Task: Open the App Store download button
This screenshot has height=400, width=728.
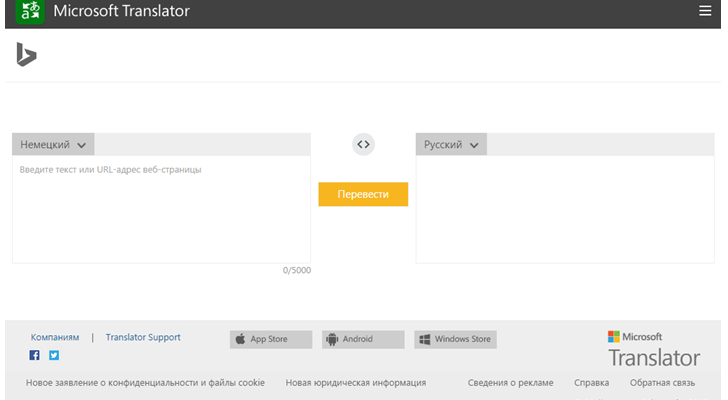Action: point(271,339)
